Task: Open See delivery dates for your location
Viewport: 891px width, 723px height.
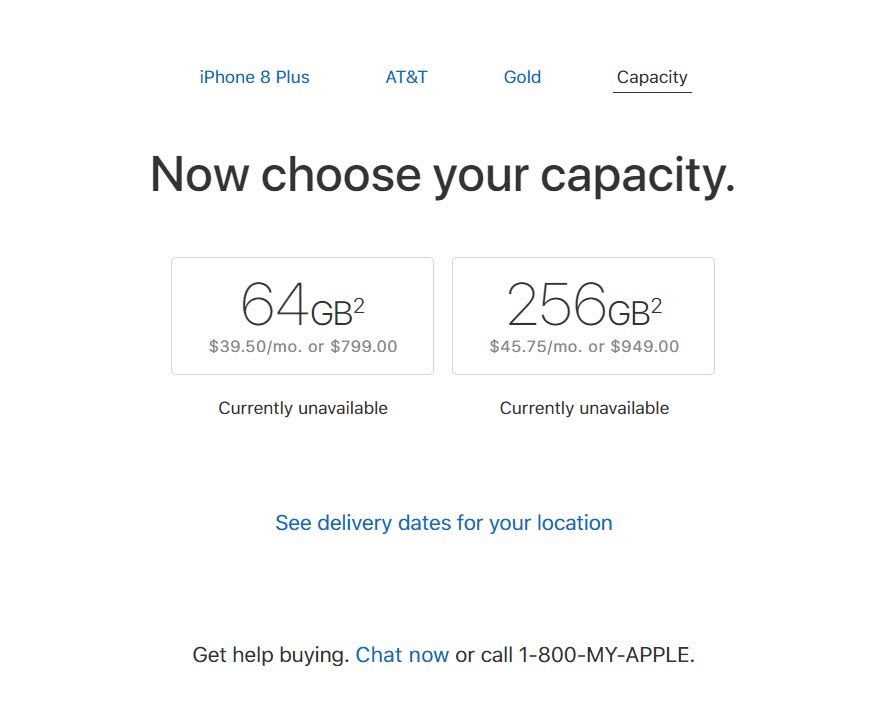Action: [x=444, y=523]
